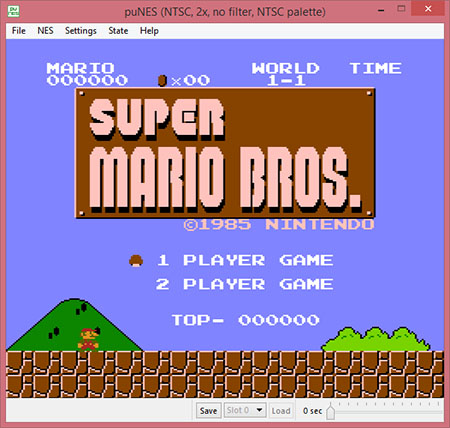Open the State menu
The image size is (450, 428).
click(x=118, y=31)
